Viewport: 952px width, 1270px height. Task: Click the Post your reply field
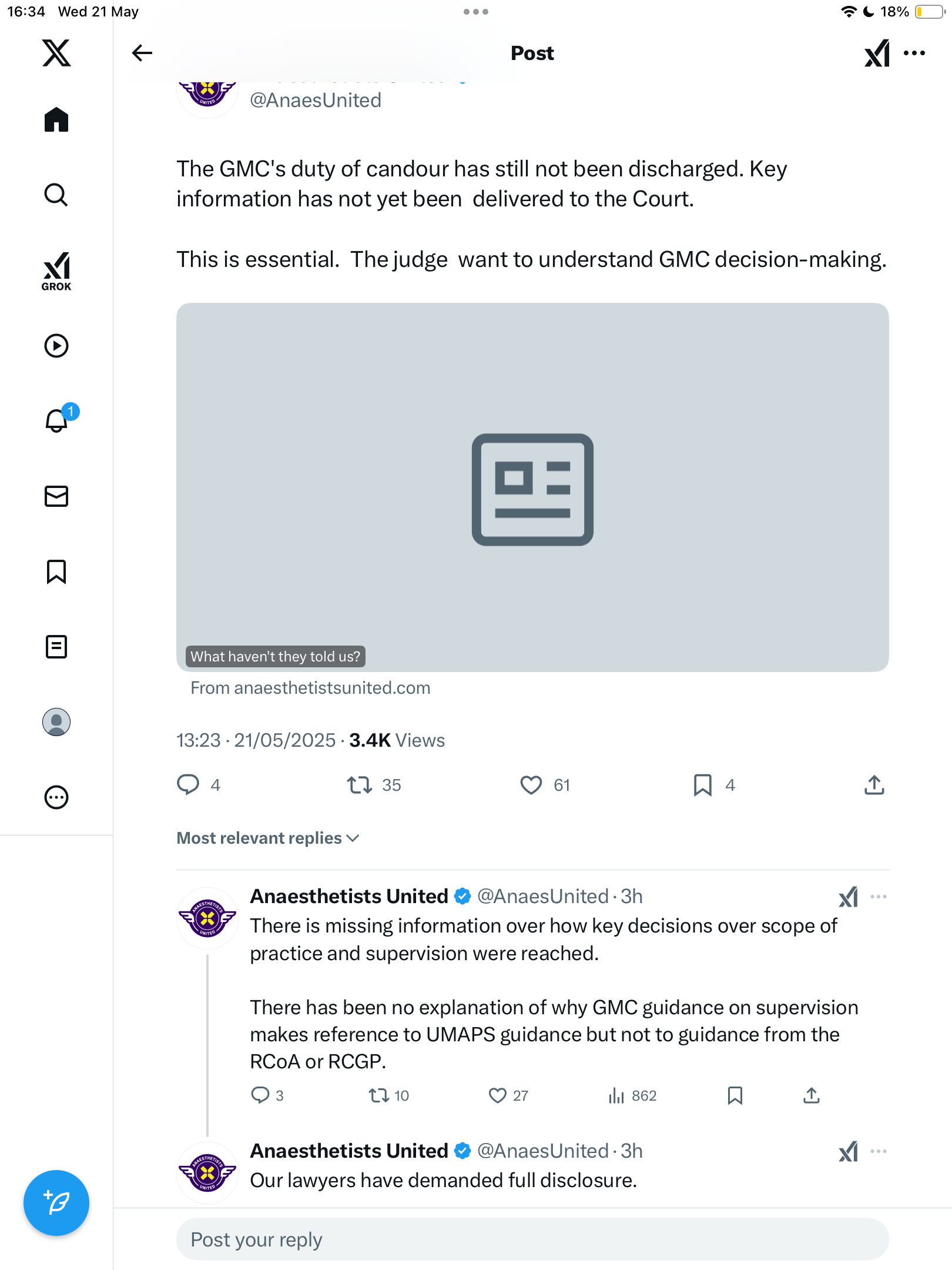532,1239
